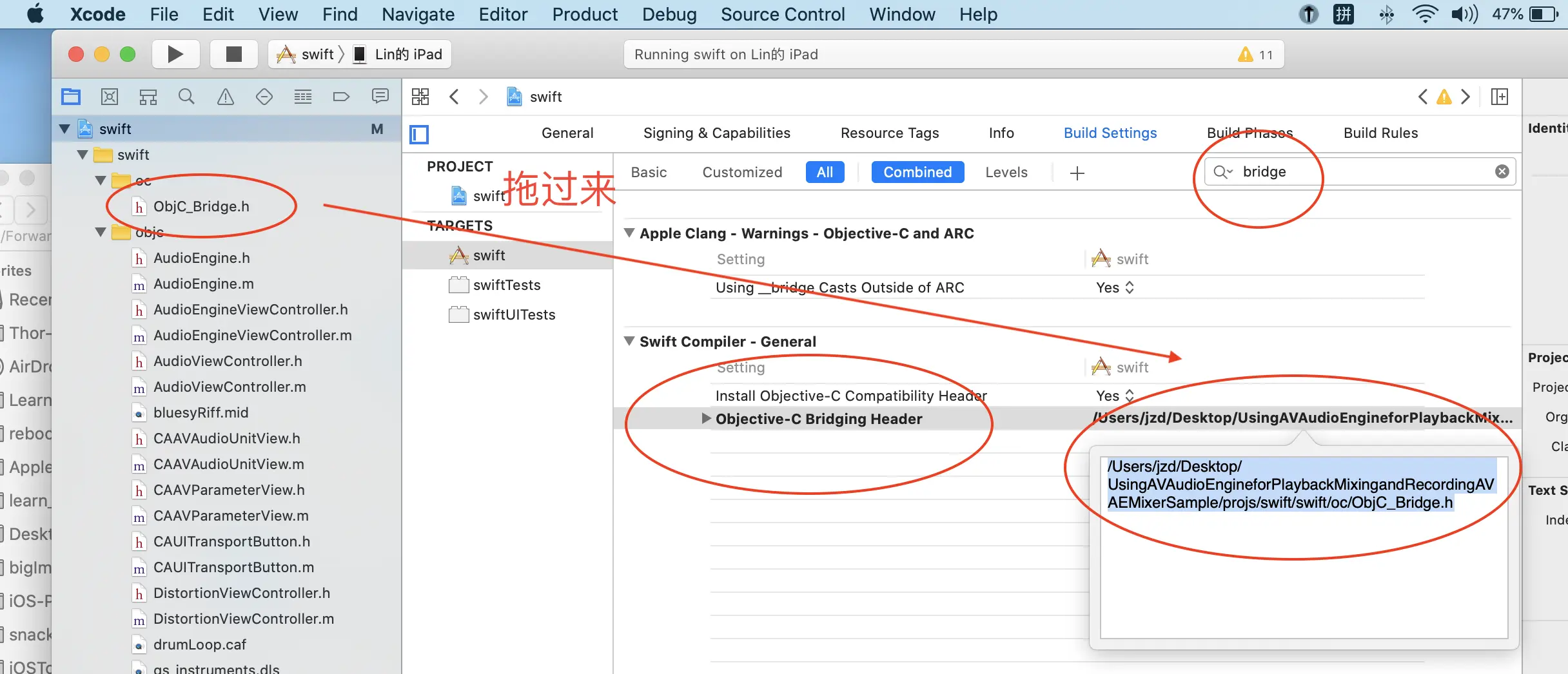Viewport: 1568px width, 674px height.
Task: Select ObjC_Bridge.h in the navigator
Action: coord(201,206)
